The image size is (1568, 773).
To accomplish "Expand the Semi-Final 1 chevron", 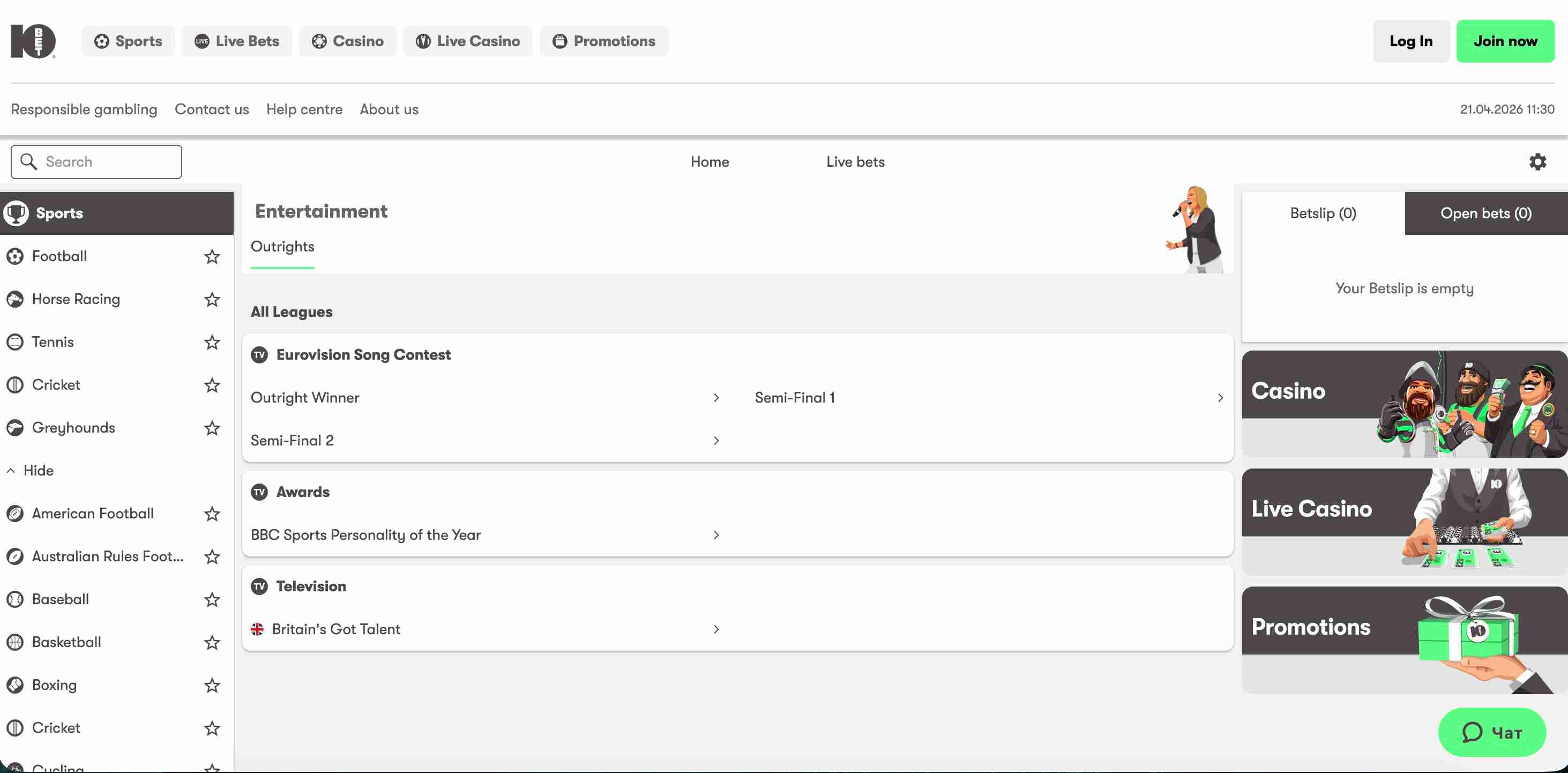I will [1220, 398].
